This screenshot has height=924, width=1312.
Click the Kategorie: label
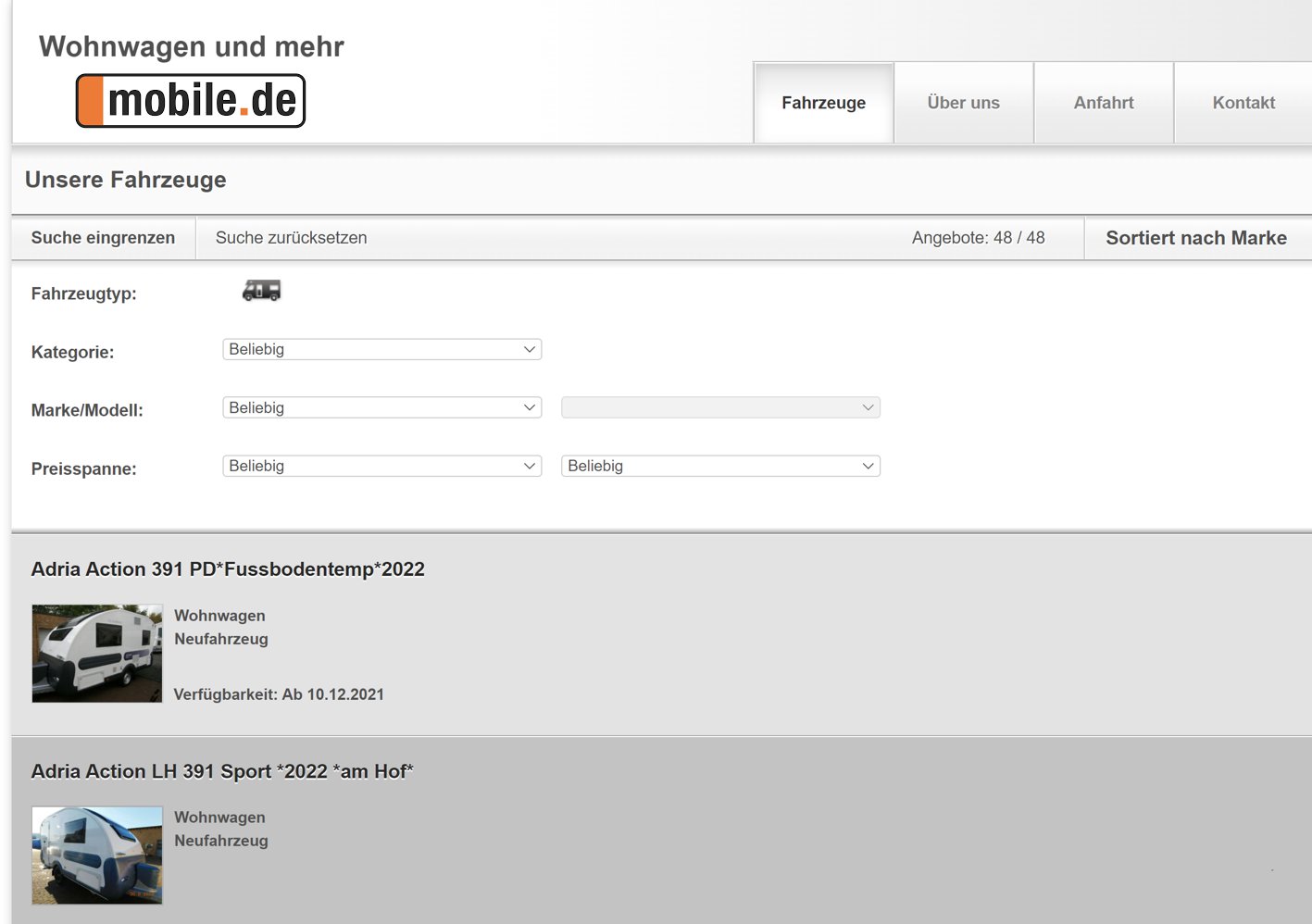click(x=72, y=352)
